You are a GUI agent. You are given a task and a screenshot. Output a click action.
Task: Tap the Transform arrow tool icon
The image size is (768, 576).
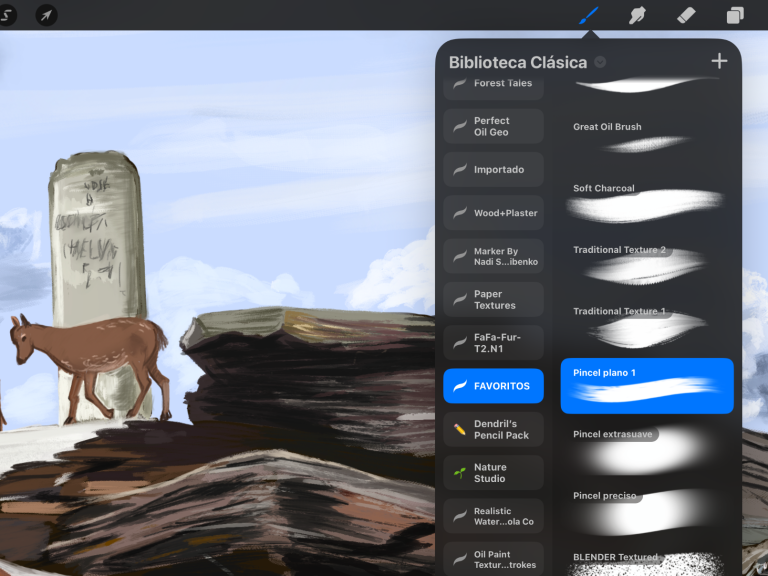[46, 15]
